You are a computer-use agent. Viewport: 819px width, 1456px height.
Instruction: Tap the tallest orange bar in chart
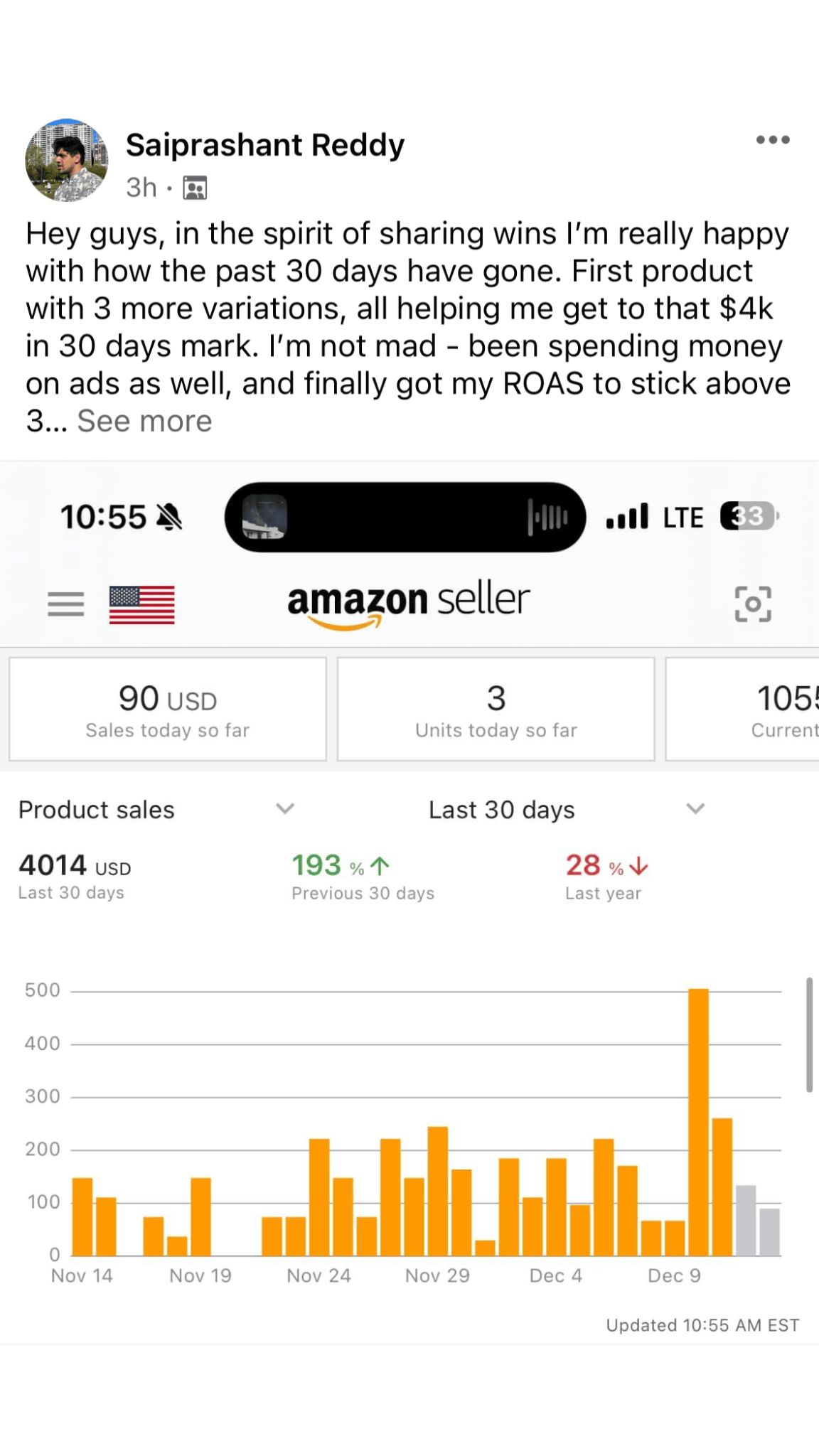(x=699, y=1122)
